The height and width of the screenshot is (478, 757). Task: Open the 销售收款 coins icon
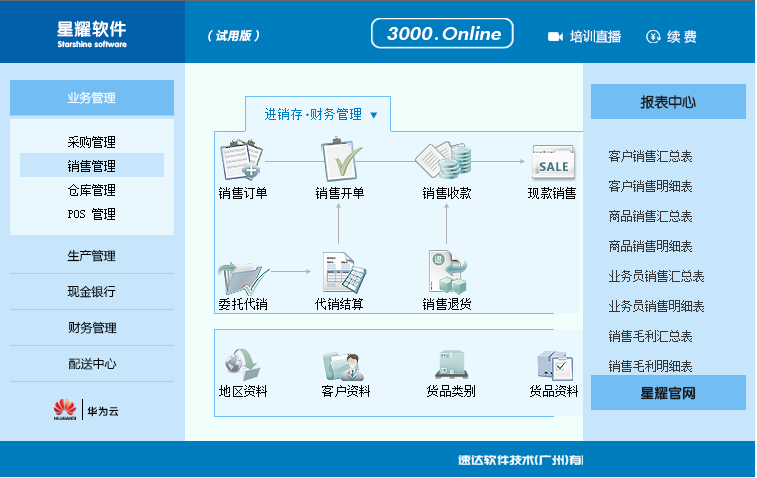tap(444, 160)
